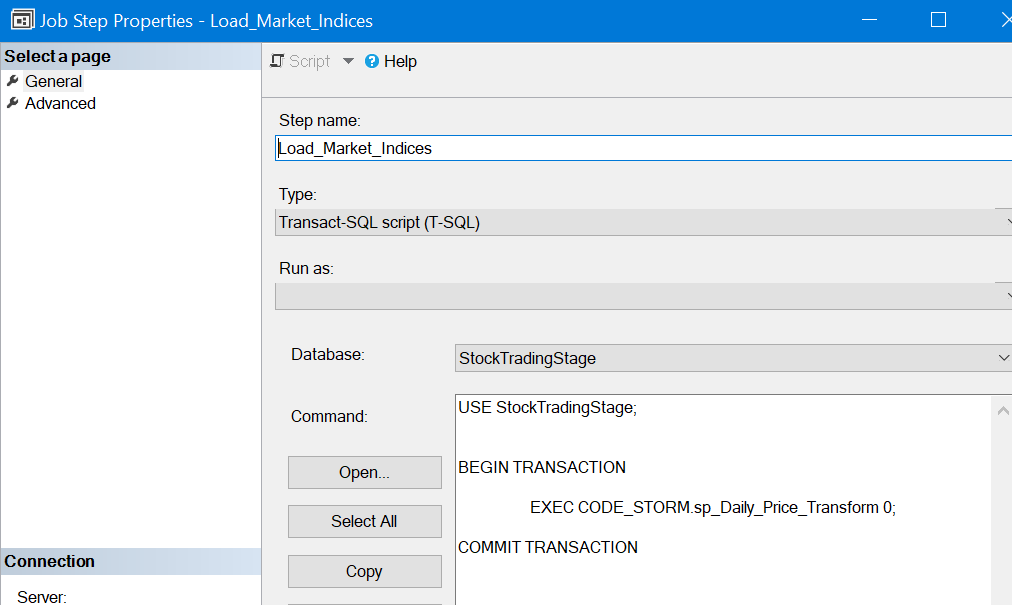Click the wrench icon beside General
The height and width of the screenshot is (605, 1012).
click(x=12, y=81)
